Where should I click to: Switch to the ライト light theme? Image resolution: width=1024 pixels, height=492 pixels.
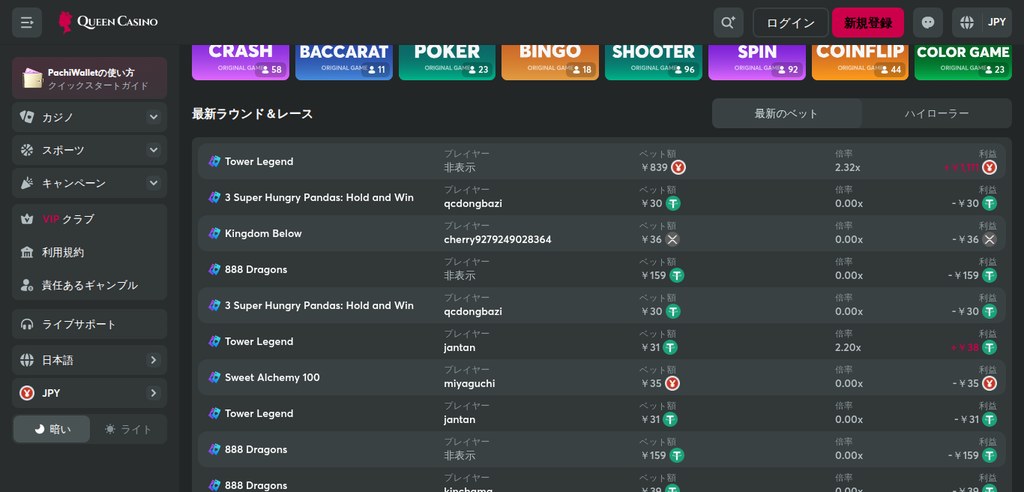[128, 429]
